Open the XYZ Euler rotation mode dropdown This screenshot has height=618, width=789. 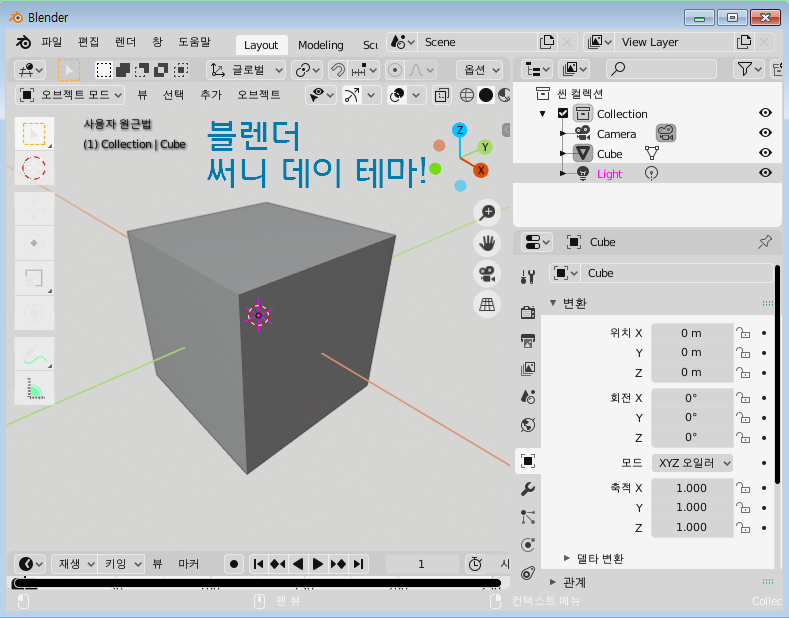pos(692,463)
